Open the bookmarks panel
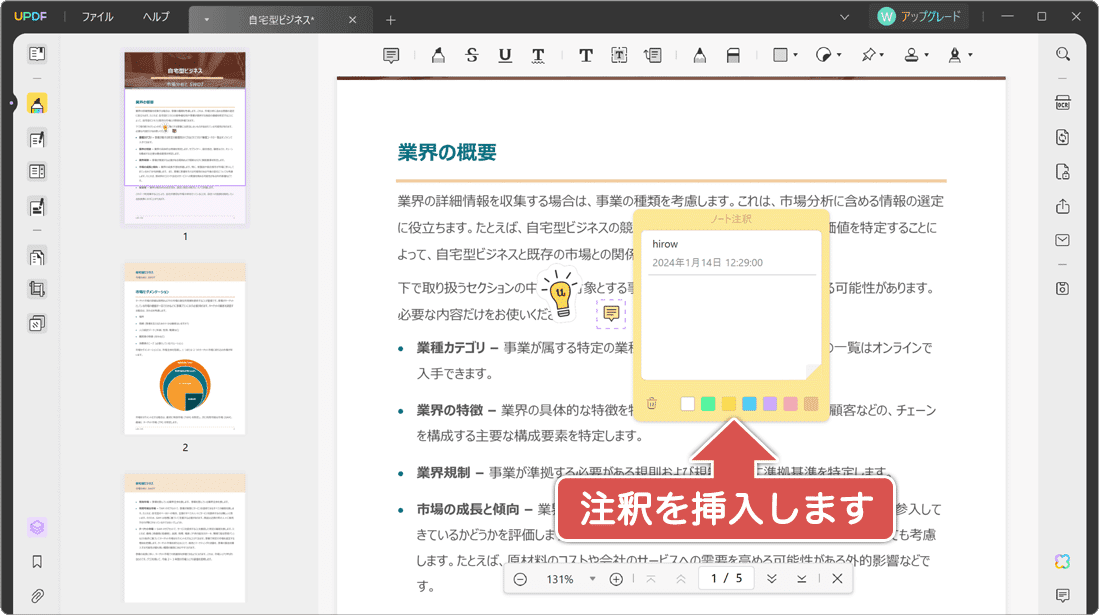1100x616 pixels. pyautogui.click(x=37, y=562)
